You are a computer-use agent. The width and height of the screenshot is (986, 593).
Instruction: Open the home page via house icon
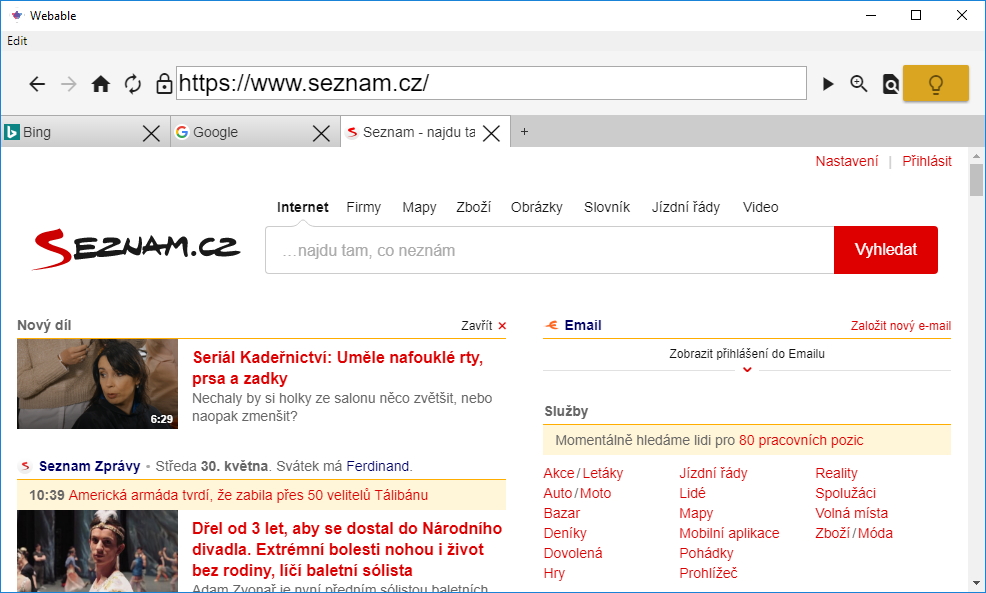[x=101, y=84]
